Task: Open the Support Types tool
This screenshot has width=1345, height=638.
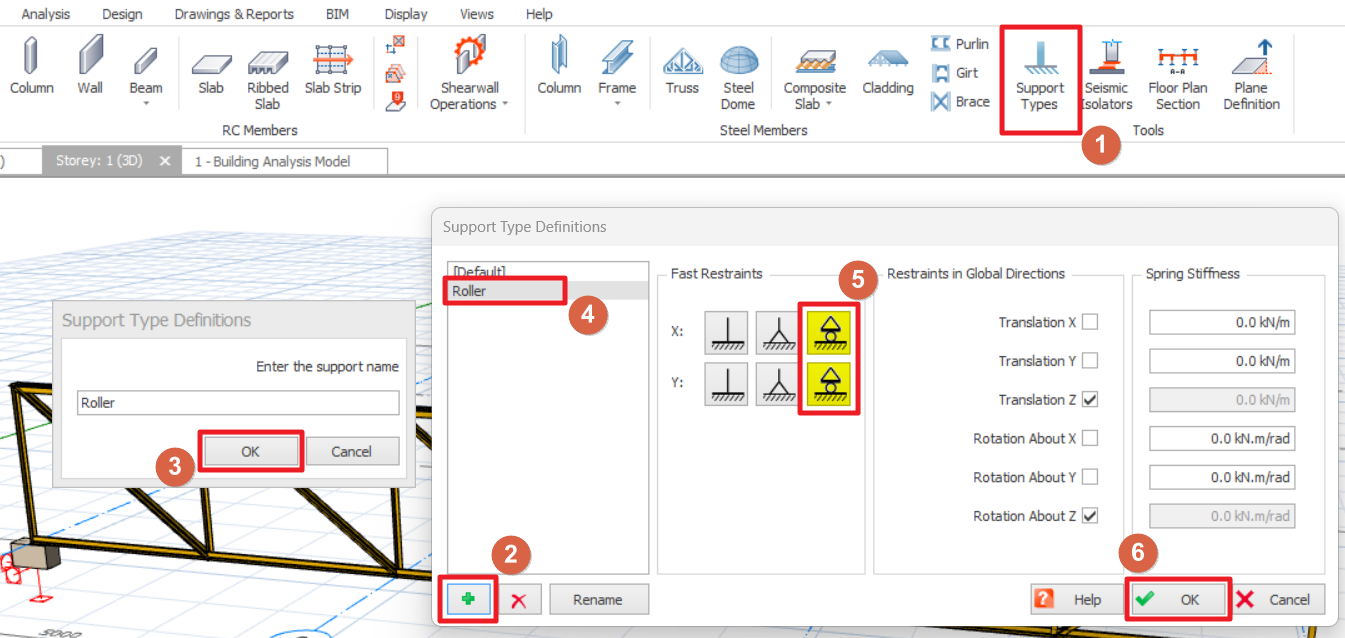Action: 1039,75
